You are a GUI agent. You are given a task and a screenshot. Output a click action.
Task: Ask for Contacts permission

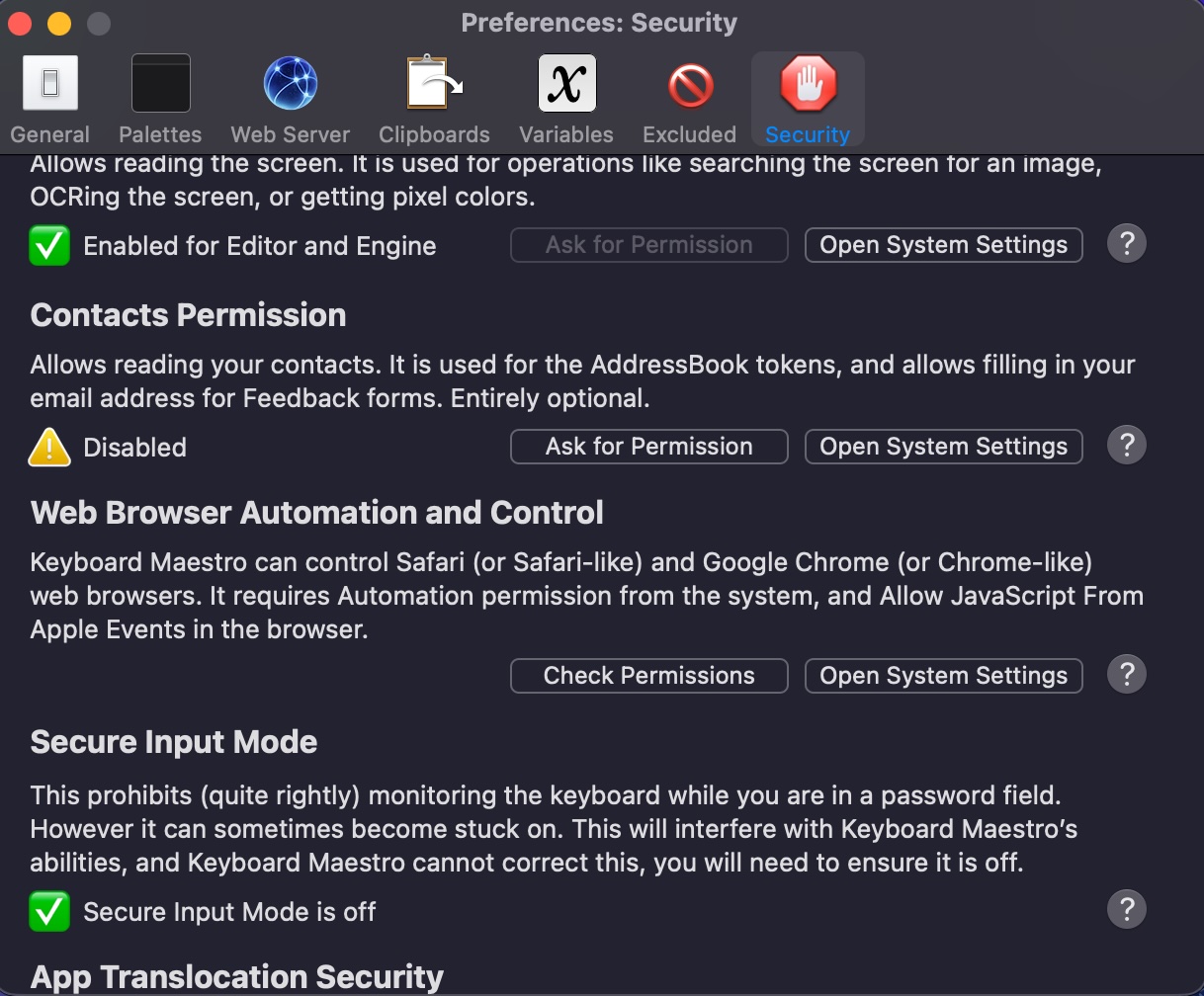tap(648, 447)
